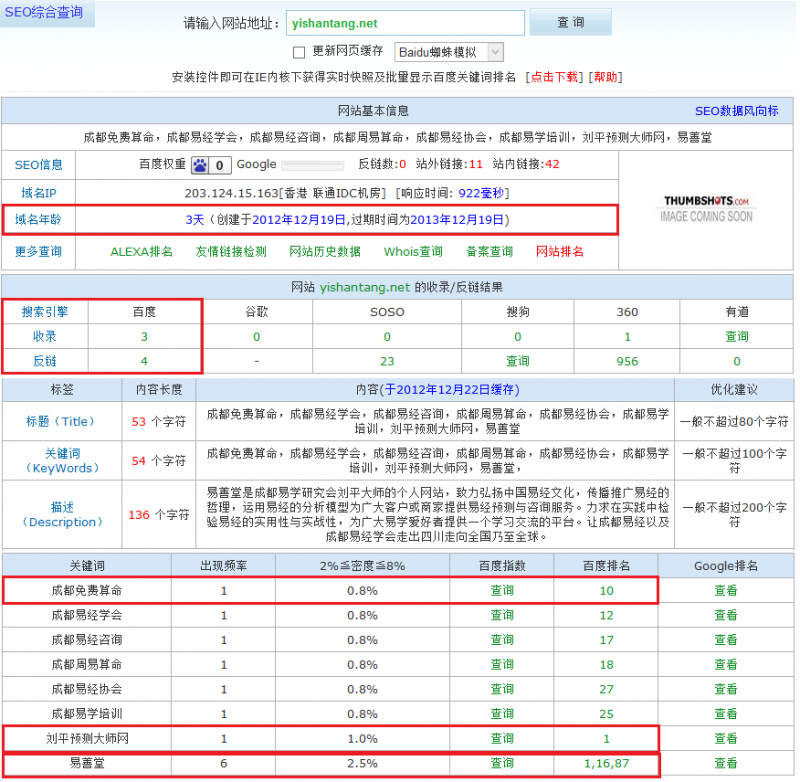Click Baidu rank 10 for 成都免费算命
800x782 pixels.
607,591
